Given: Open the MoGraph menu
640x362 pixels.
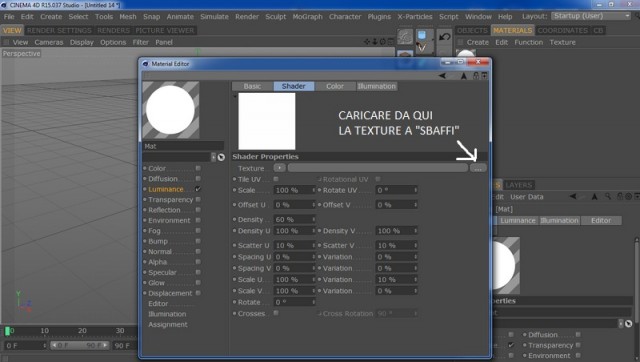Looking at the screenshot, I should click(307, 17).
